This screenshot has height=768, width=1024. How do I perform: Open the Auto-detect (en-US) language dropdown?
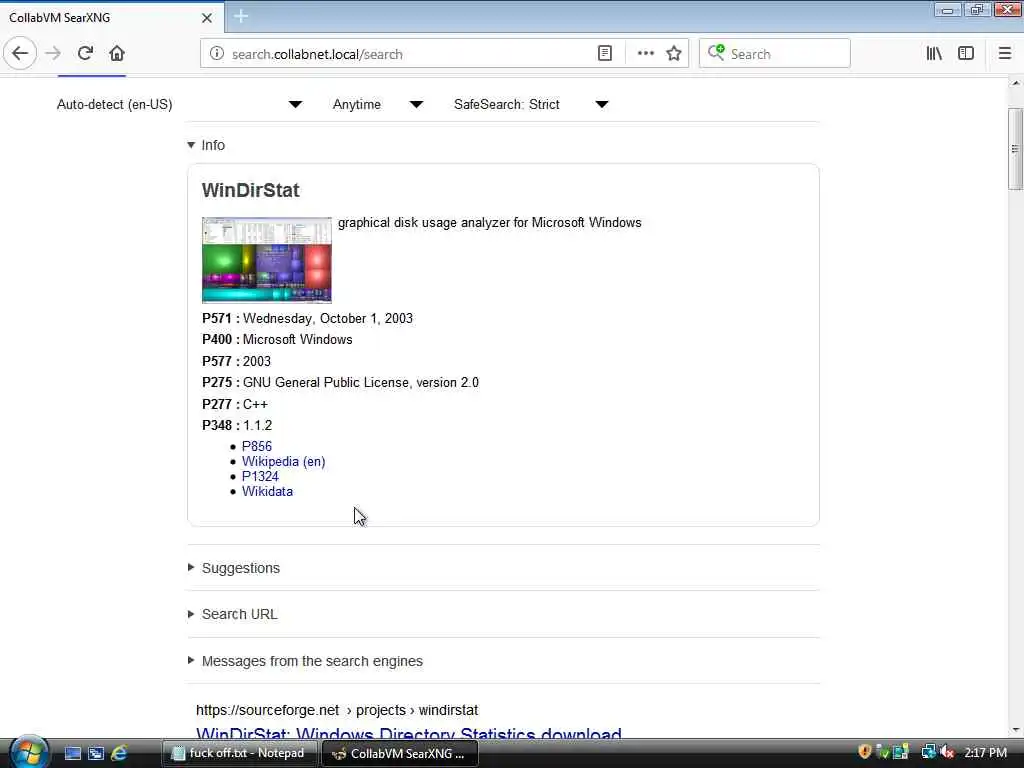(x=180, y=104)
